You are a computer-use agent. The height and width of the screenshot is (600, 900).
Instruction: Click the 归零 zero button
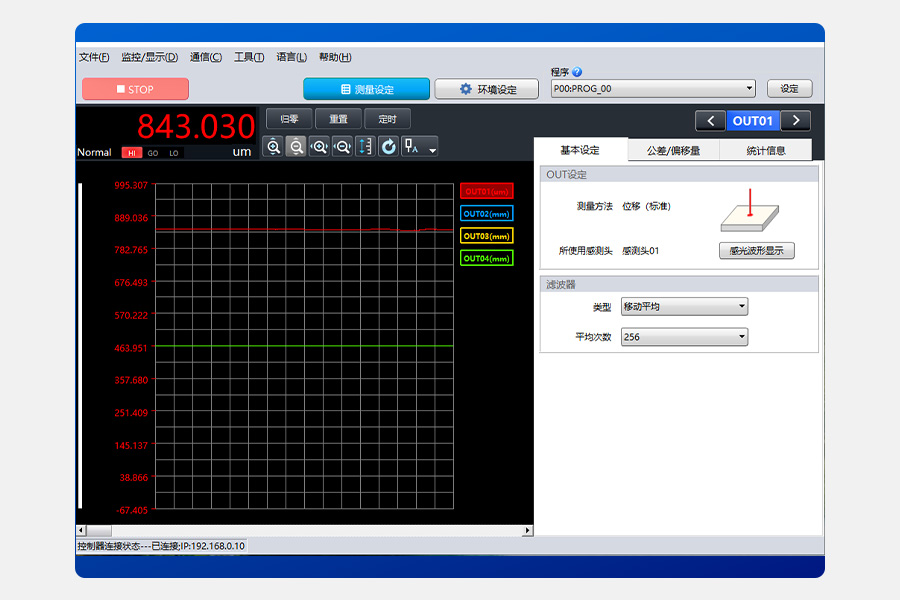pos(289,119)
